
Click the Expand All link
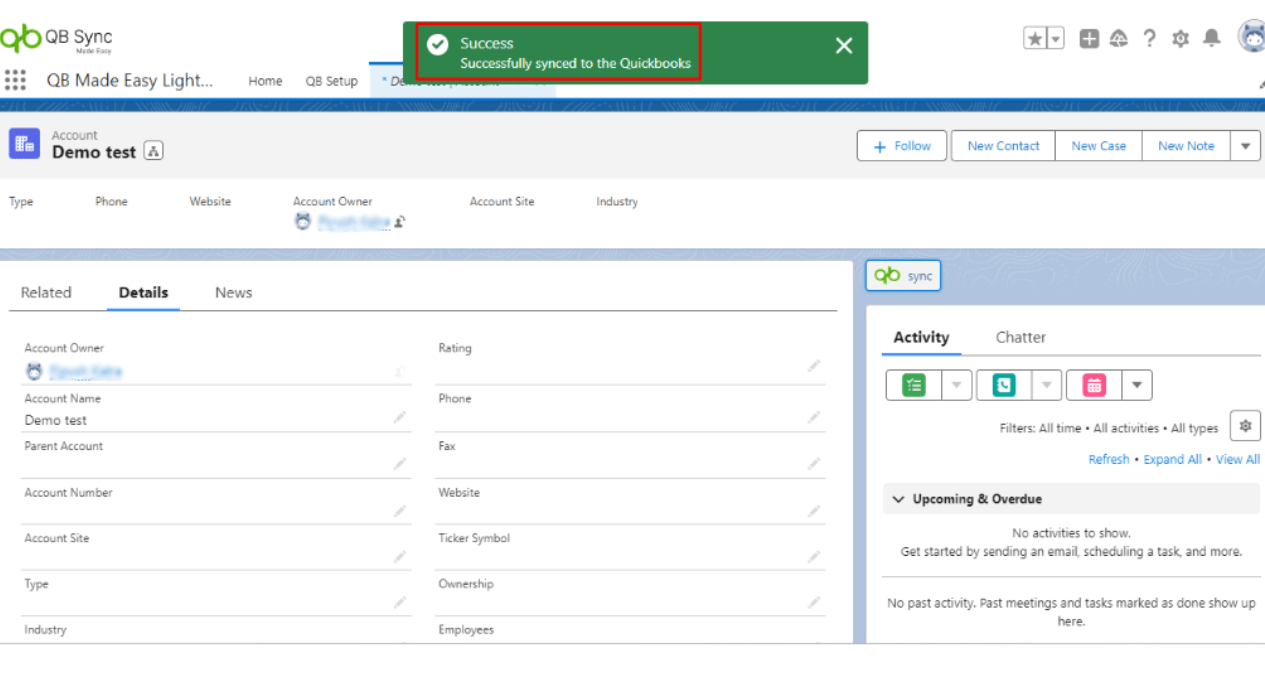point(1172,460)
